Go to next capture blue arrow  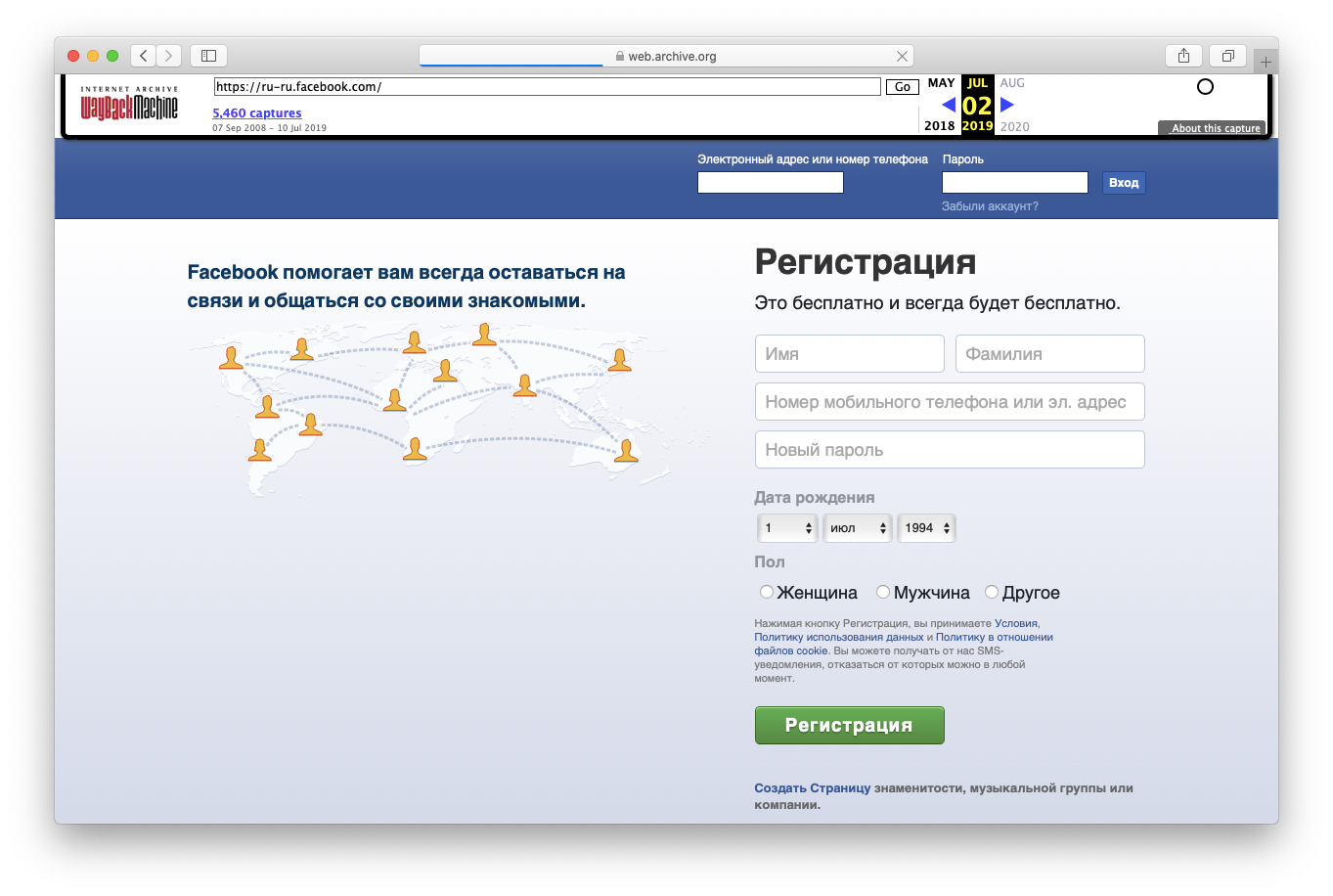(1007, 105)
